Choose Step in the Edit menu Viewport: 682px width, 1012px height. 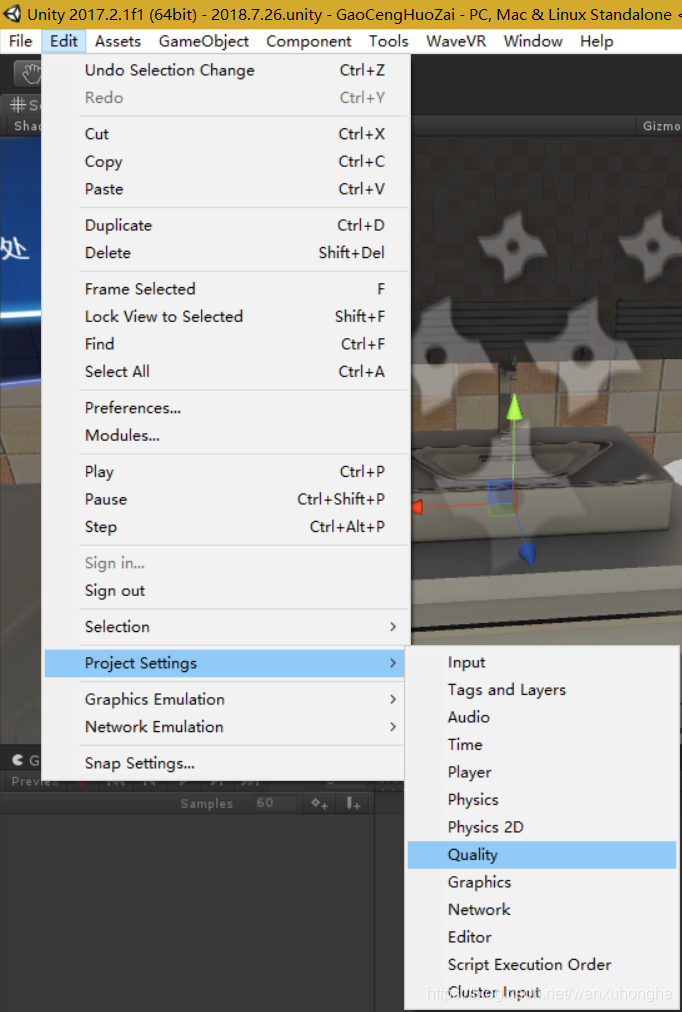coord(225,527)
